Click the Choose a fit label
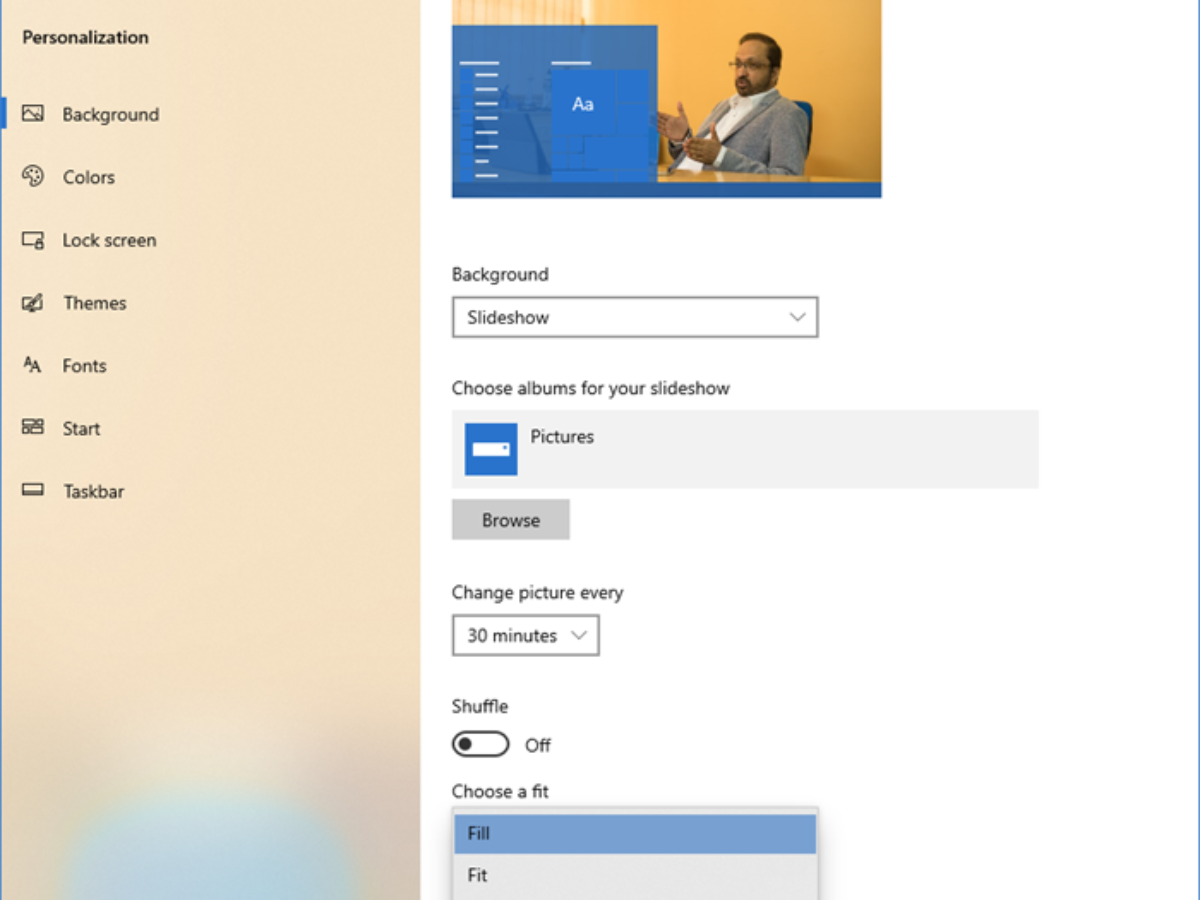This screenshot has height=900, width=1200. pos(500,791)
